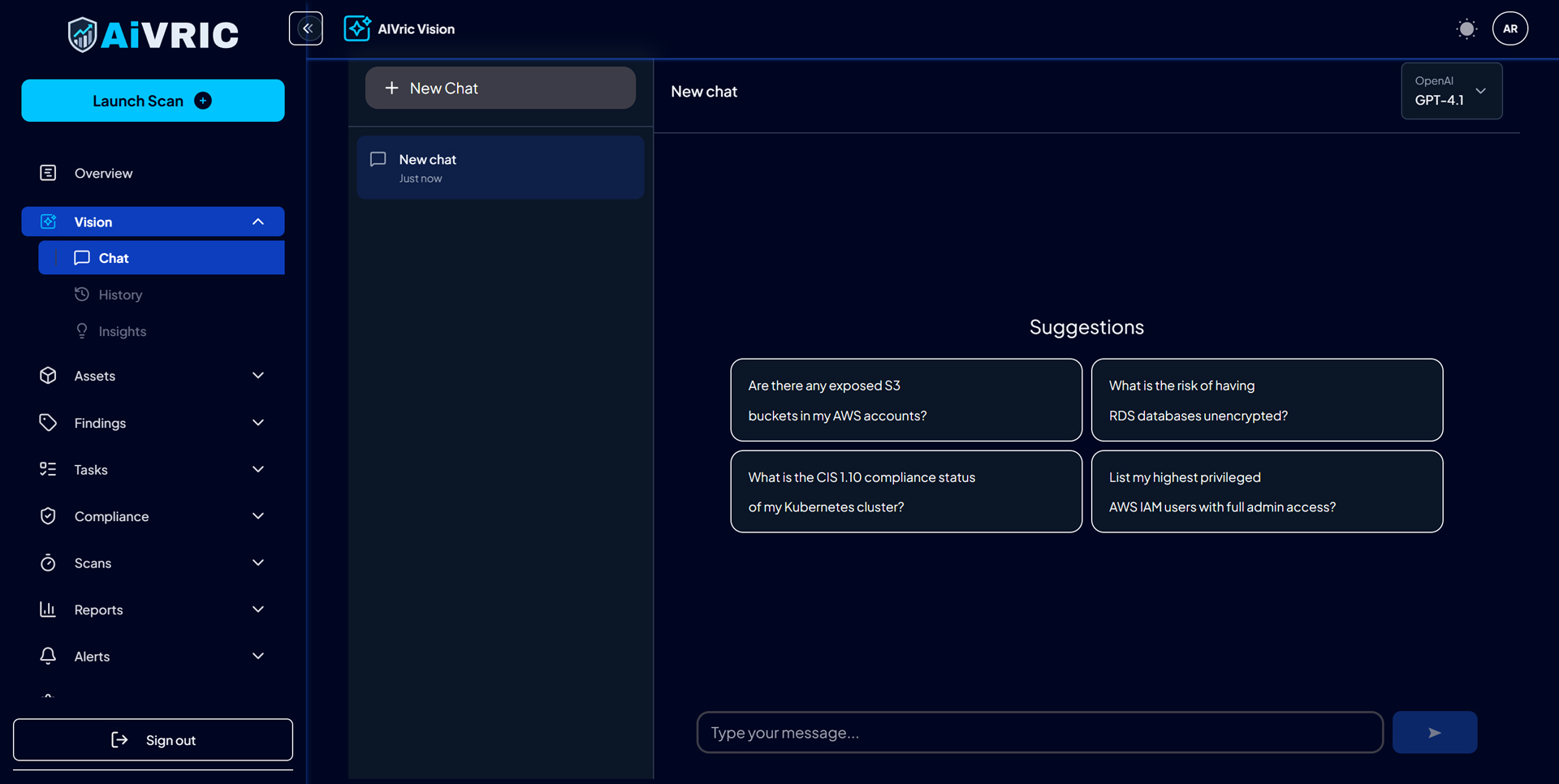Expand the Findings section chevron
The image size is (1559, 784).
(258, 422)
